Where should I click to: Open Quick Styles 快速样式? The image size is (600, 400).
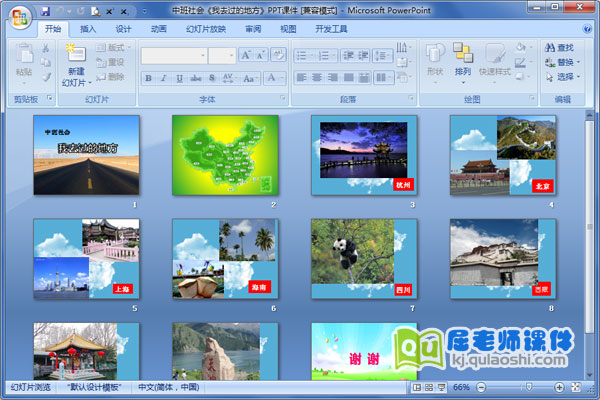click(x=495, y=63)
